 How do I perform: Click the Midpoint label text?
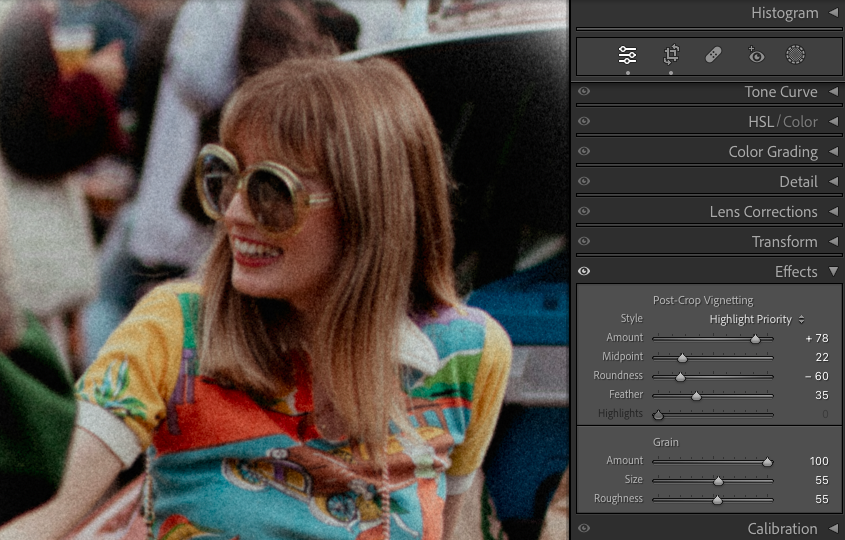(622, 356)
